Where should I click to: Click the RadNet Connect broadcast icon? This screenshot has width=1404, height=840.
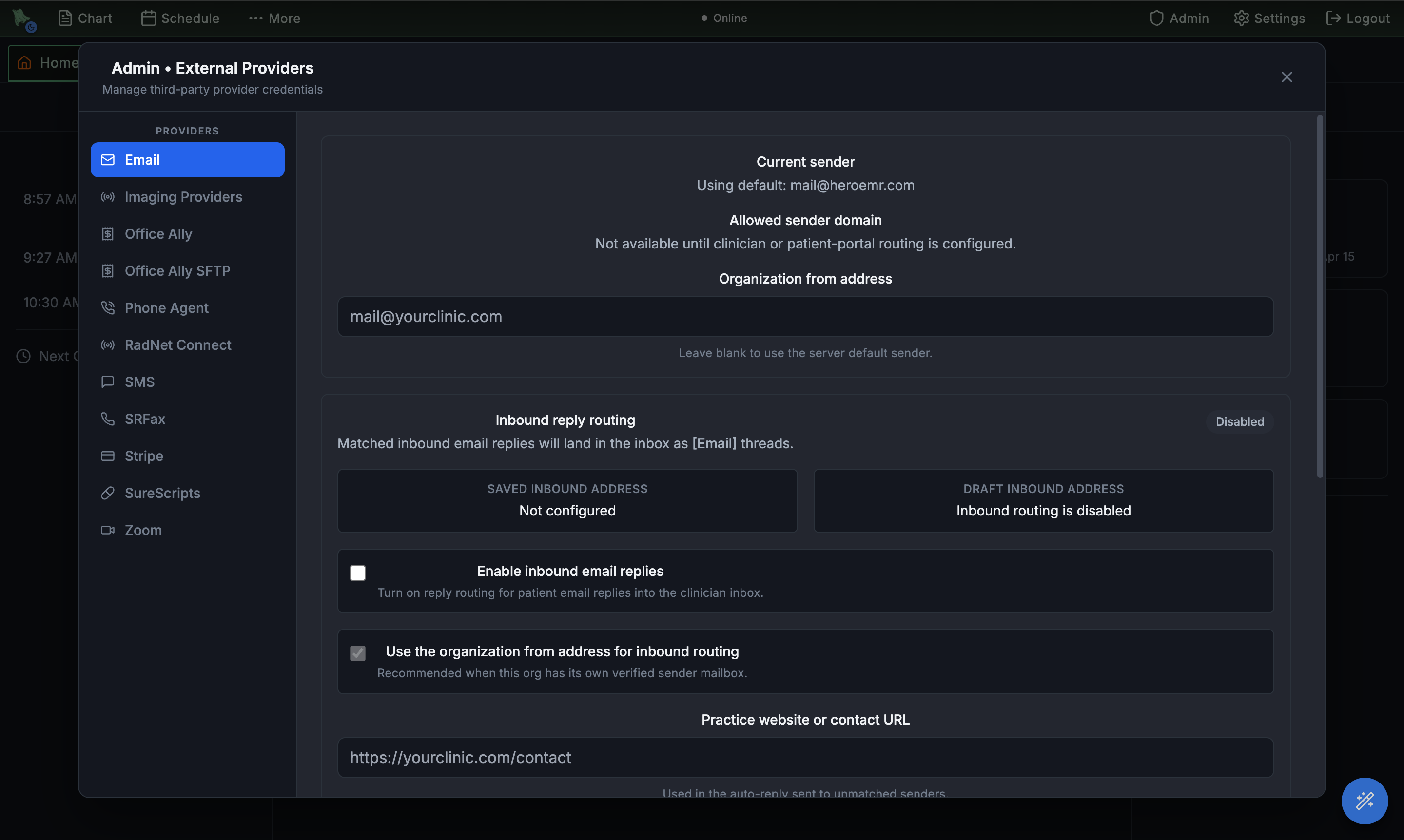(108, 345)
